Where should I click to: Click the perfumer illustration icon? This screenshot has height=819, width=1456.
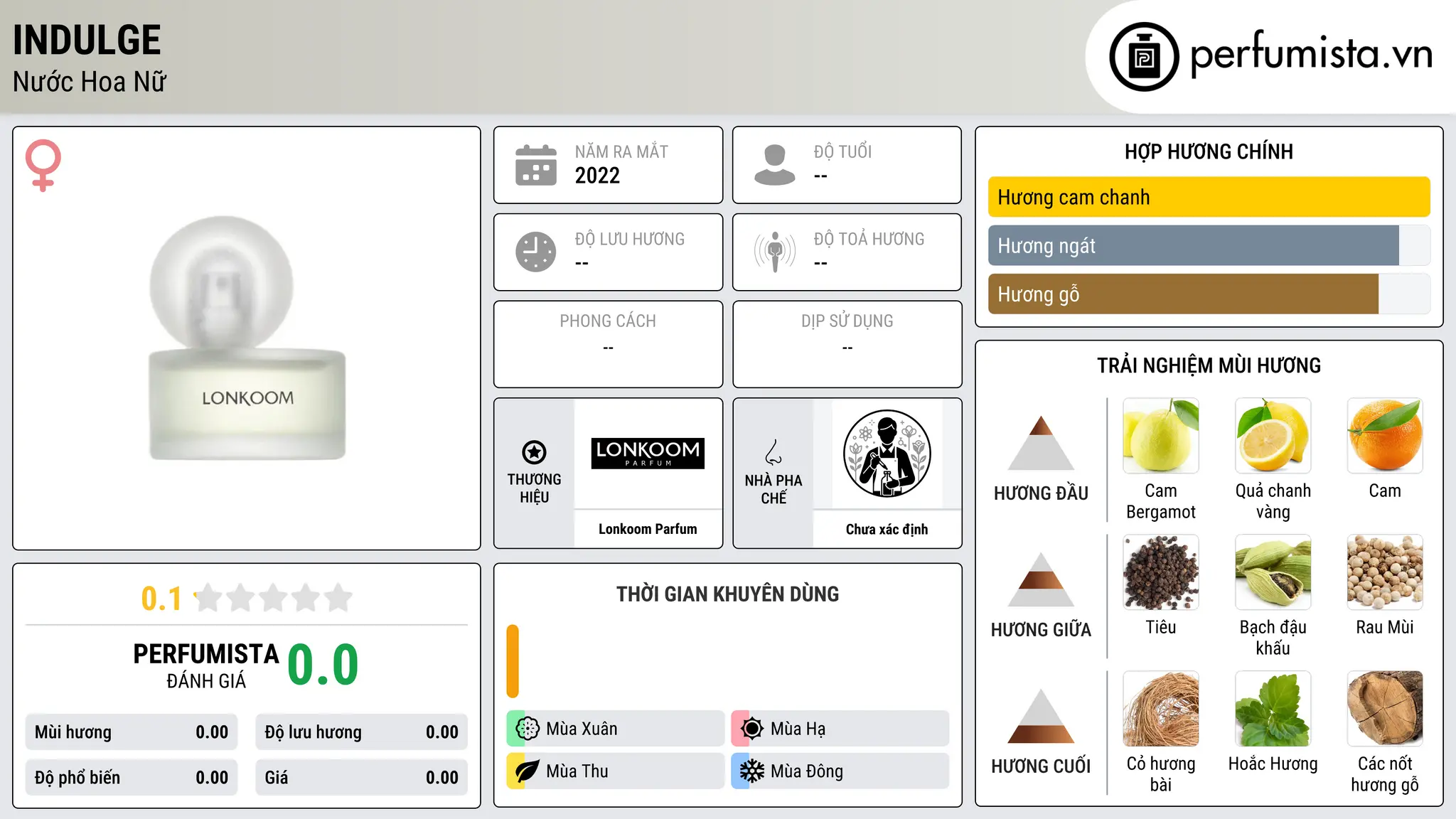click(887, 454)
